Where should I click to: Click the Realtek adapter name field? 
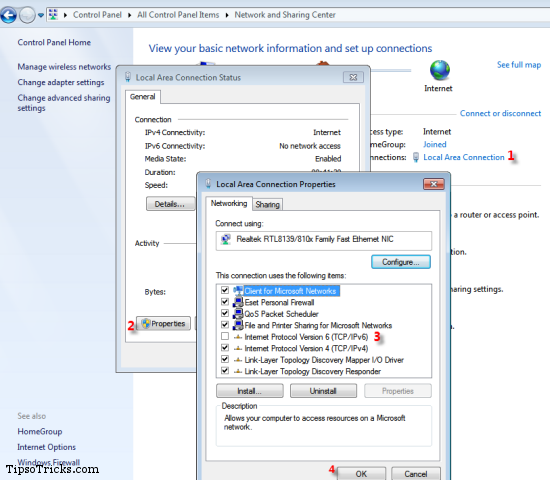point(323,240)
